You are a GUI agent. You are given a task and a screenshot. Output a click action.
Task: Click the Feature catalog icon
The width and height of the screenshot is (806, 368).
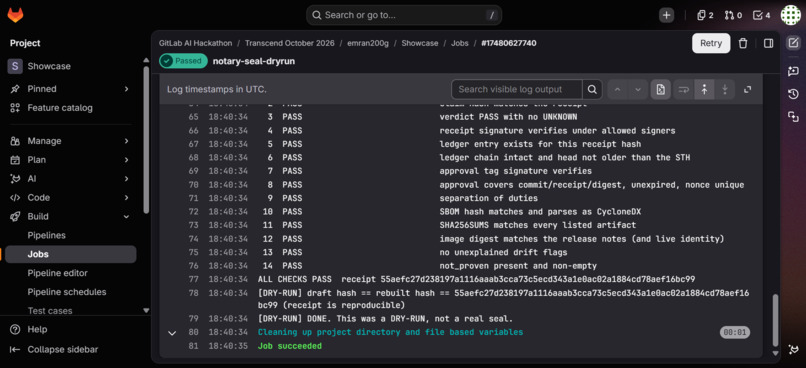click(x=15, y=108)
